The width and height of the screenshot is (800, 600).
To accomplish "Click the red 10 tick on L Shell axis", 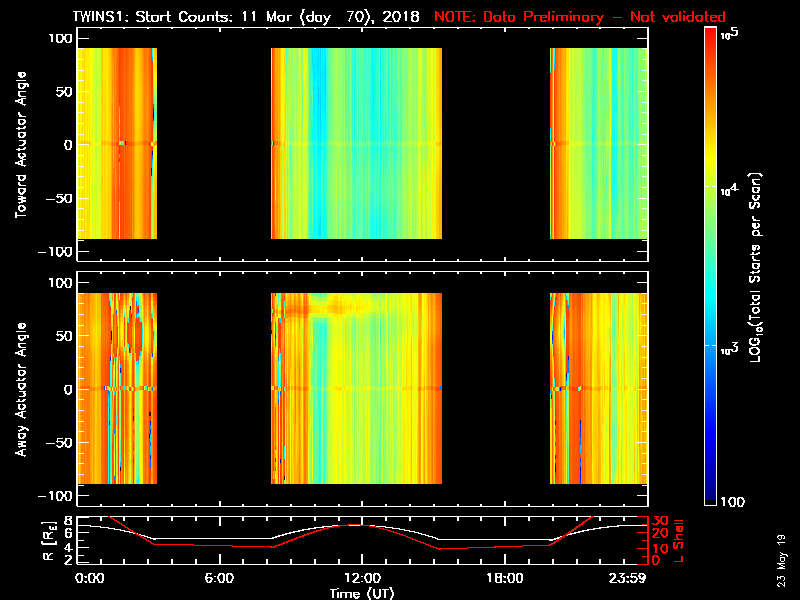I will click(660, 549).
